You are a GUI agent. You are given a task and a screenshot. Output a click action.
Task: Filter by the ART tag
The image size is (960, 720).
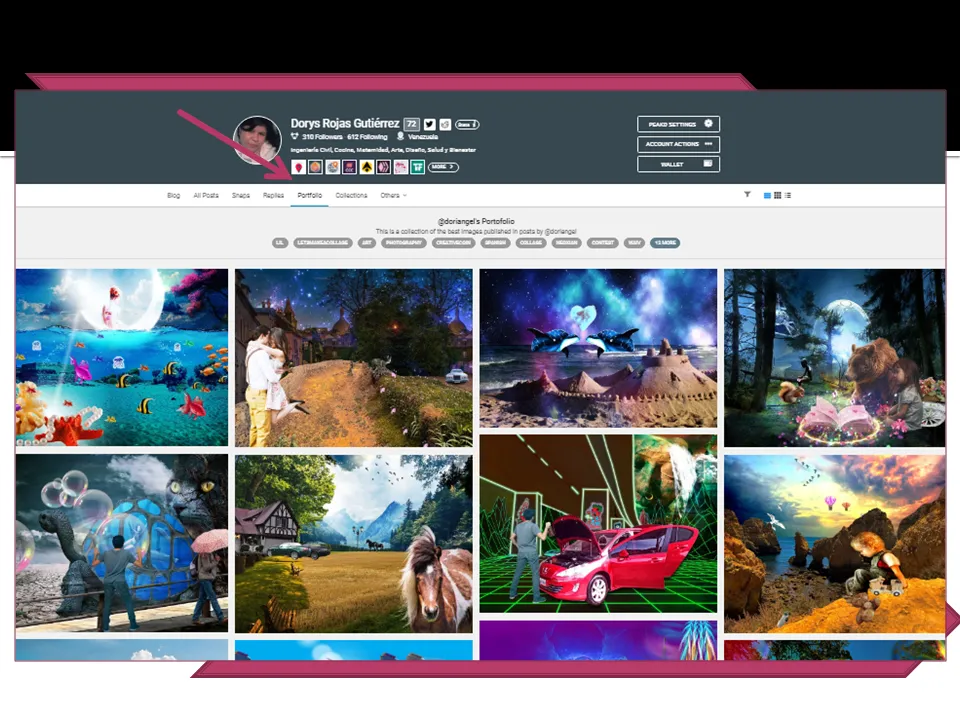367,243
